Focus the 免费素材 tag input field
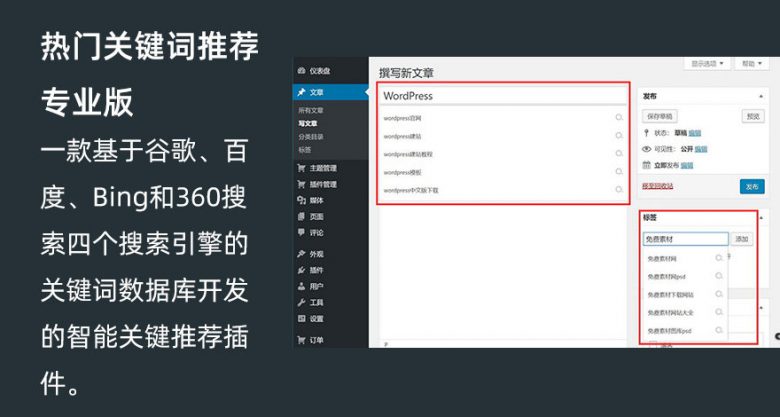 [x=685, y=239]
